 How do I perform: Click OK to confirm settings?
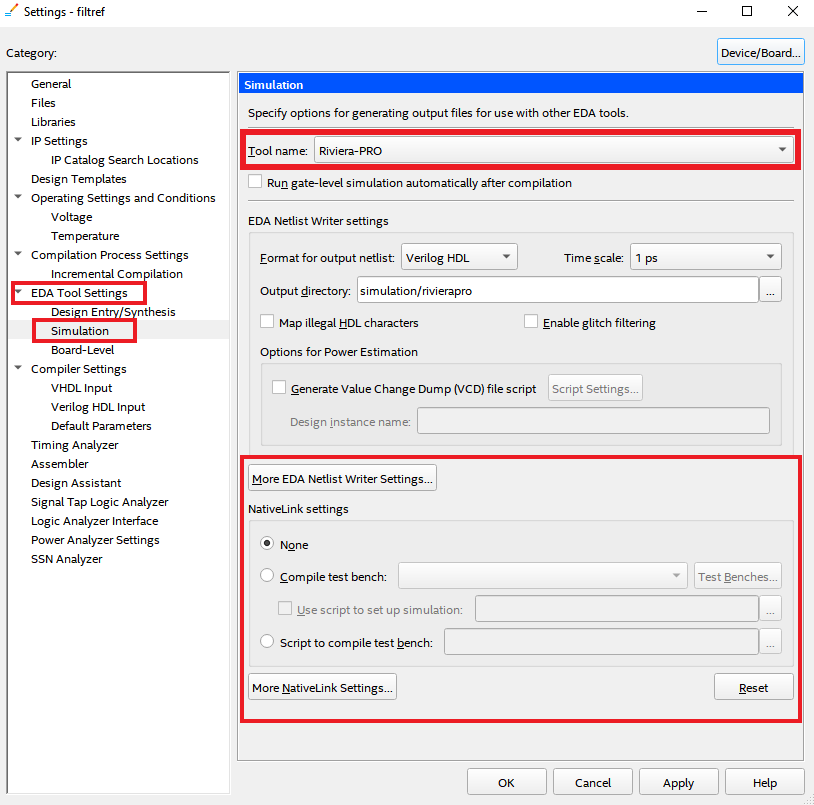pos(506,782)
